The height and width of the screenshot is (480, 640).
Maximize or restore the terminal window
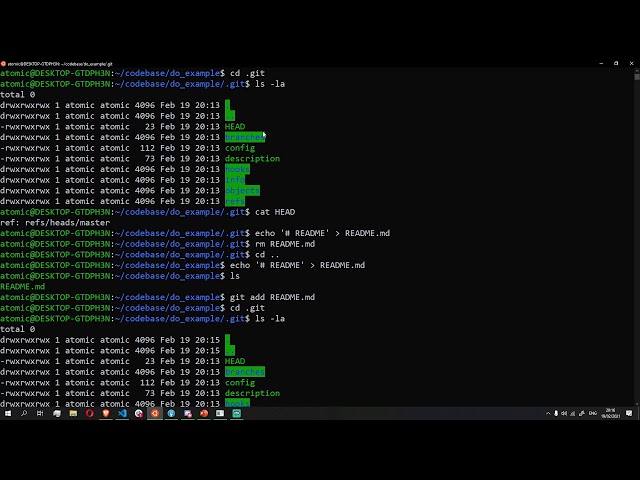pyautogui.click(x=616, y=63)
